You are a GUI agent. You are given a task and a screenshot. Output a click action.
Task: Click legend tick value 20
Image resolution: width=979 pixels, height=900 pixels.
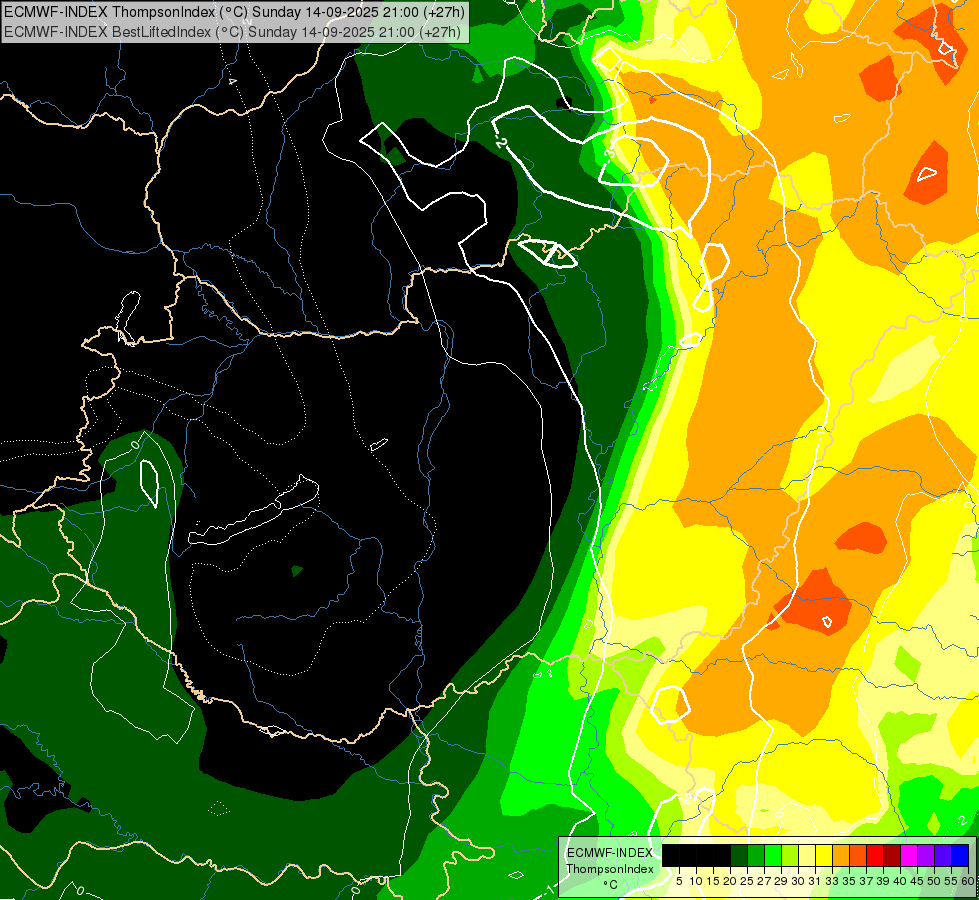coord(731,881)
